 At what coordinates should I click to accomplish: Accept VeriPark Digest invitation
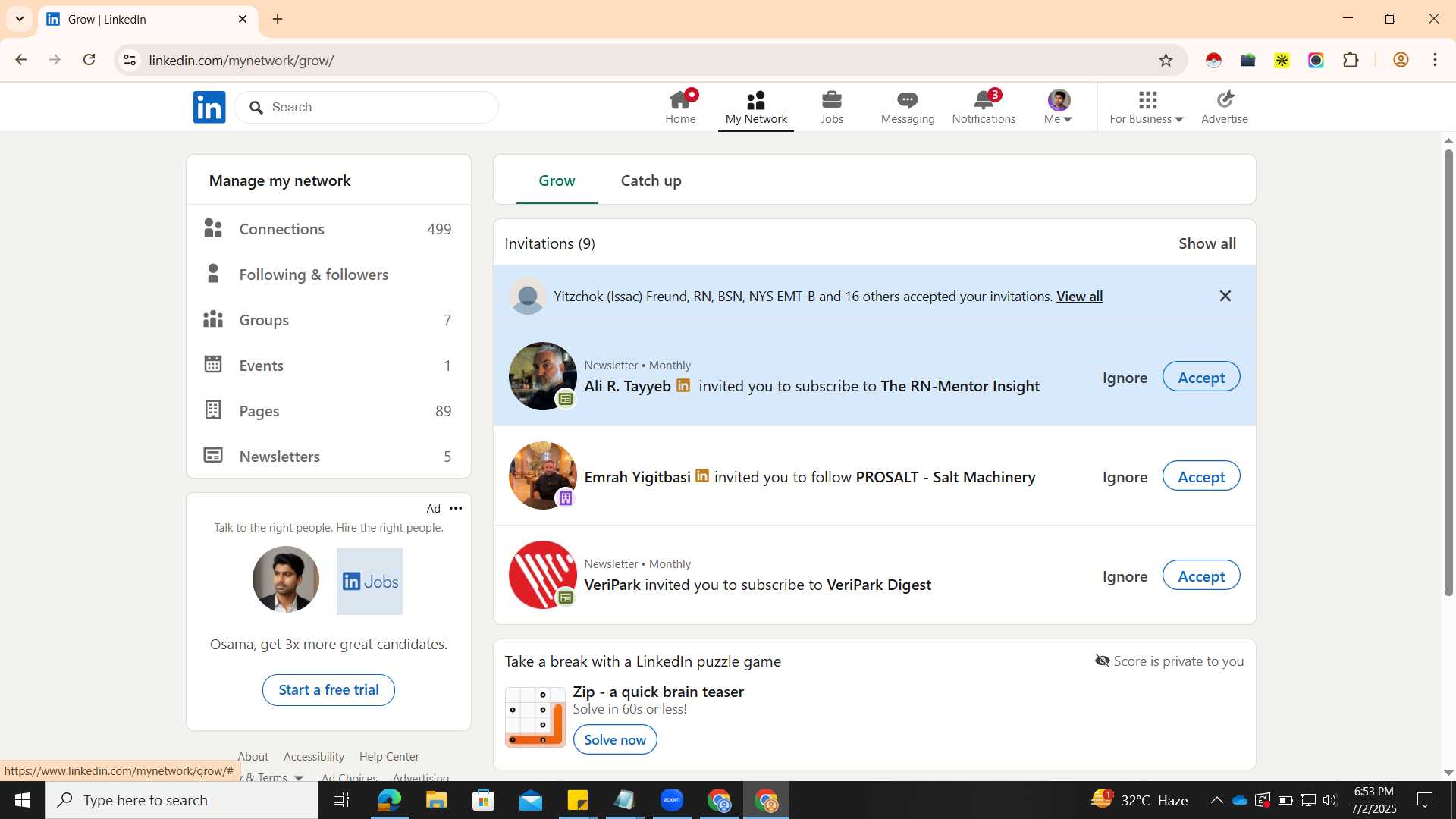(x=1200, y=576)
